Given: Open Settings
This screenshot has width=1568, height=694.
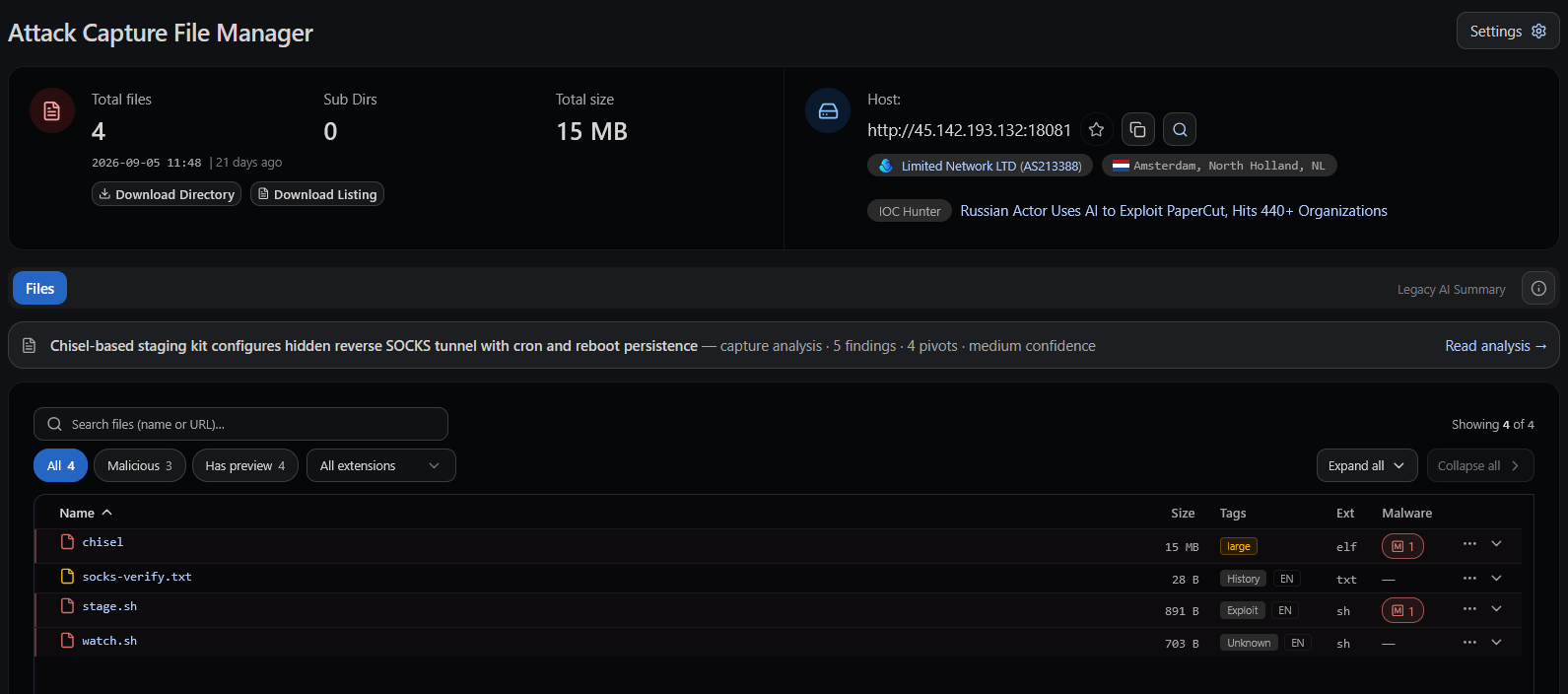Looking at the screenshot, I should point(1508,32).
